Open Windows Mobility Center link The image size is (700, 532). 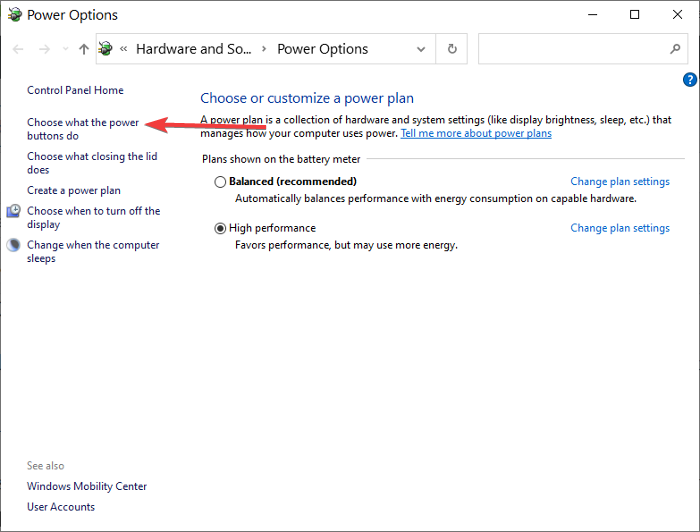[x=87, y=487]
